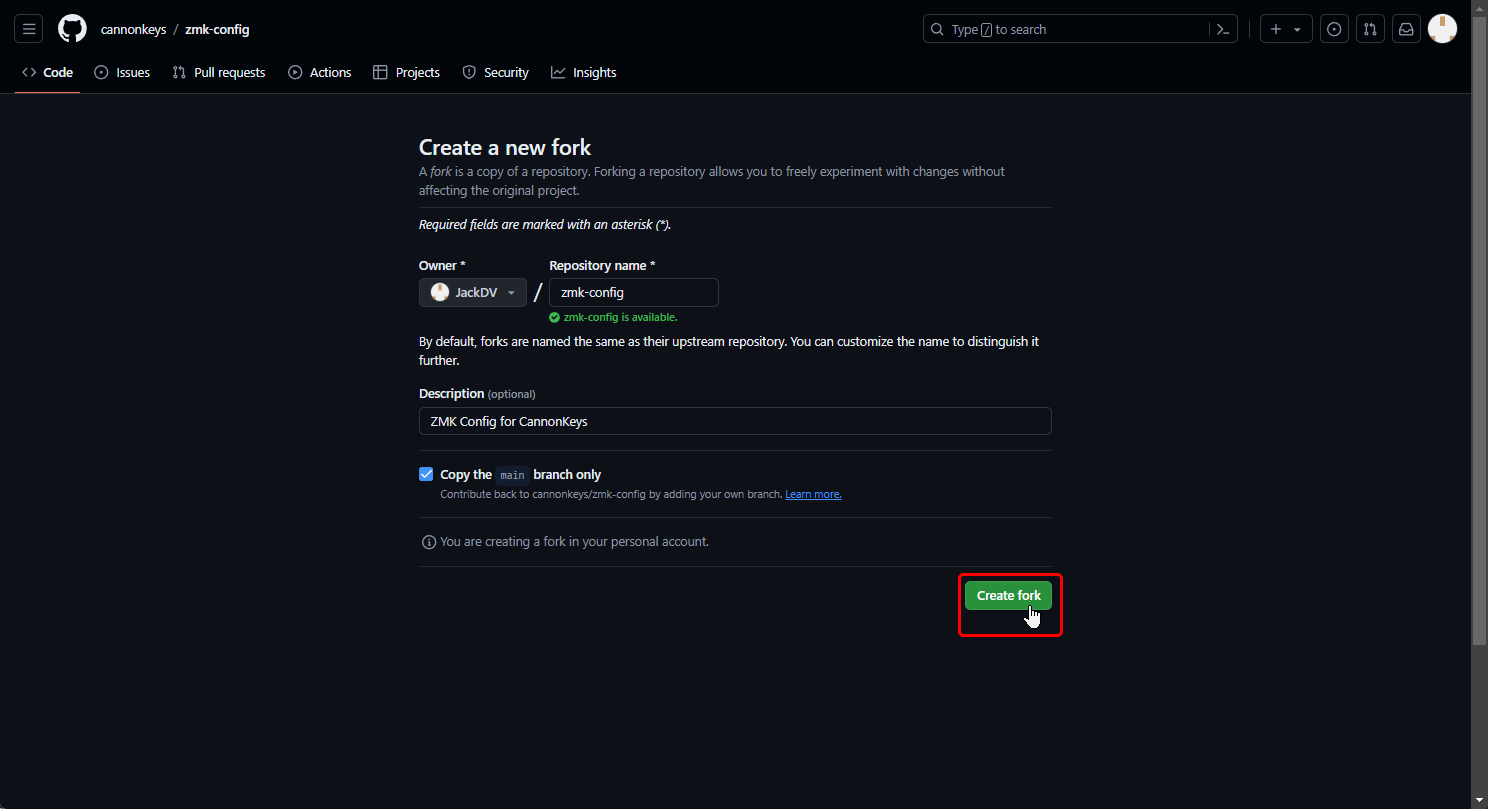Image resolution: width=1488 pixels, height=809 pixels.
Task: Open the command palette icon
Action: point(1222,29)
